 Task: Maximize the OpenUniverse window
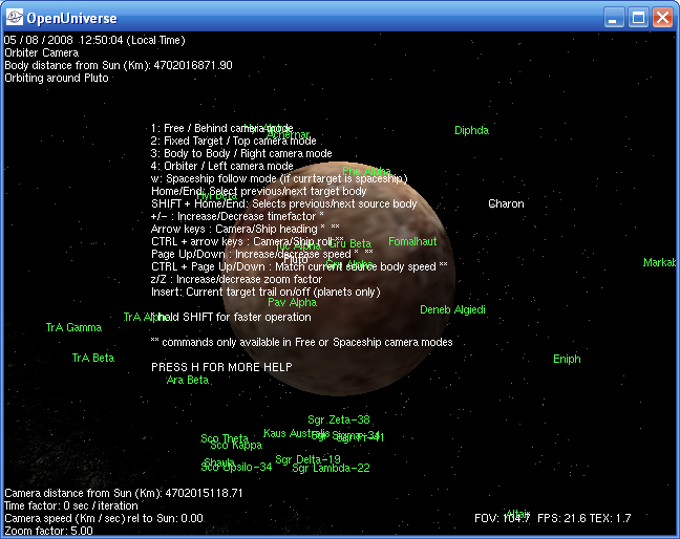coord(638,18)
